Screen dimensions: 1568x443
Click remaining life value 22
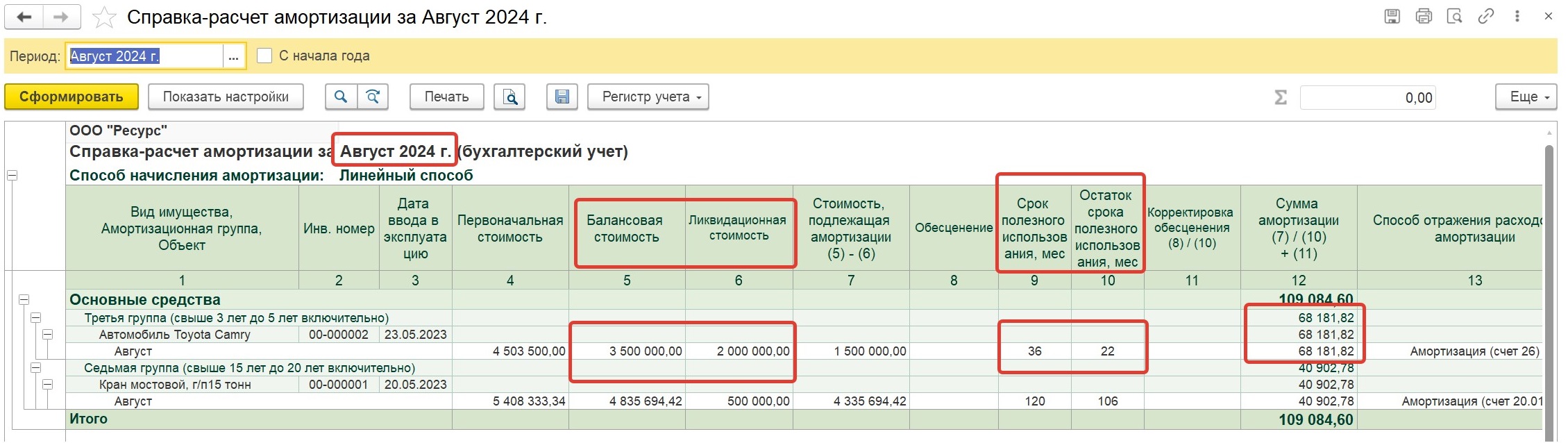[x=1107, y=351]
